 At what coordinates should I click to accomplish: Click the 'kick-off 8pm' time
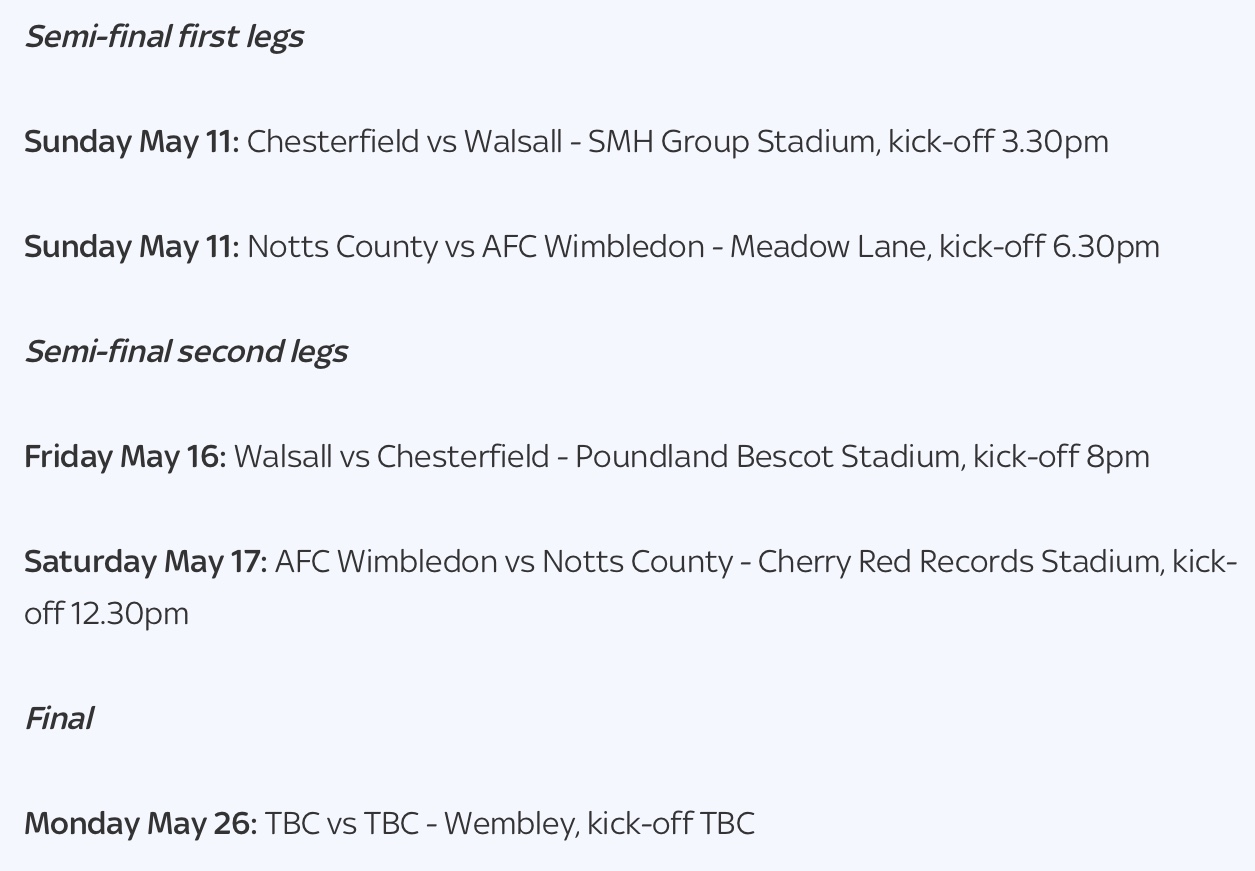[x=1061, y=457]
